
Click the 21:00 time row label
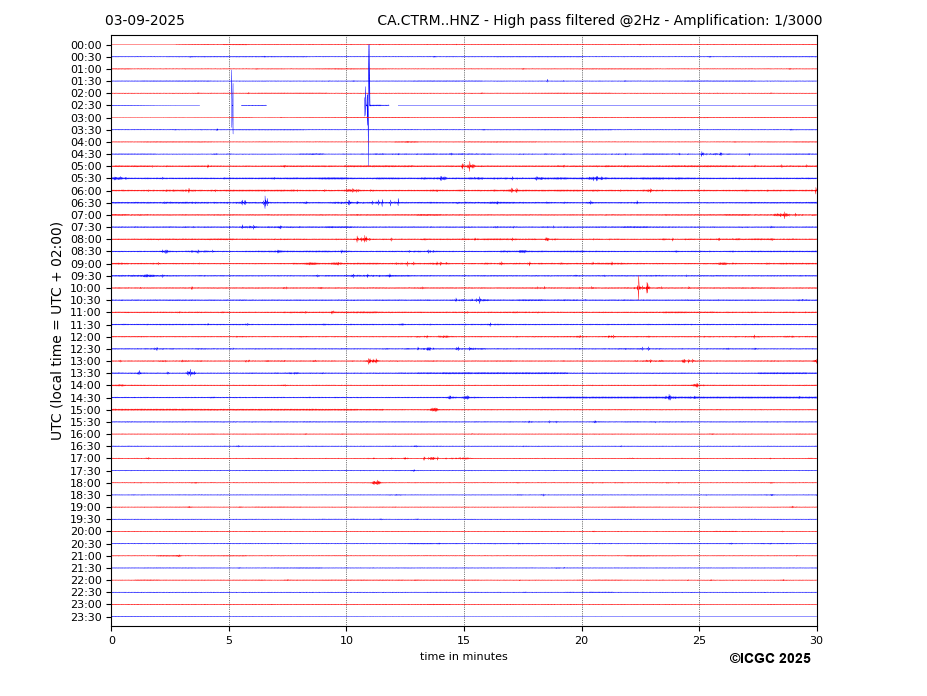86,556
